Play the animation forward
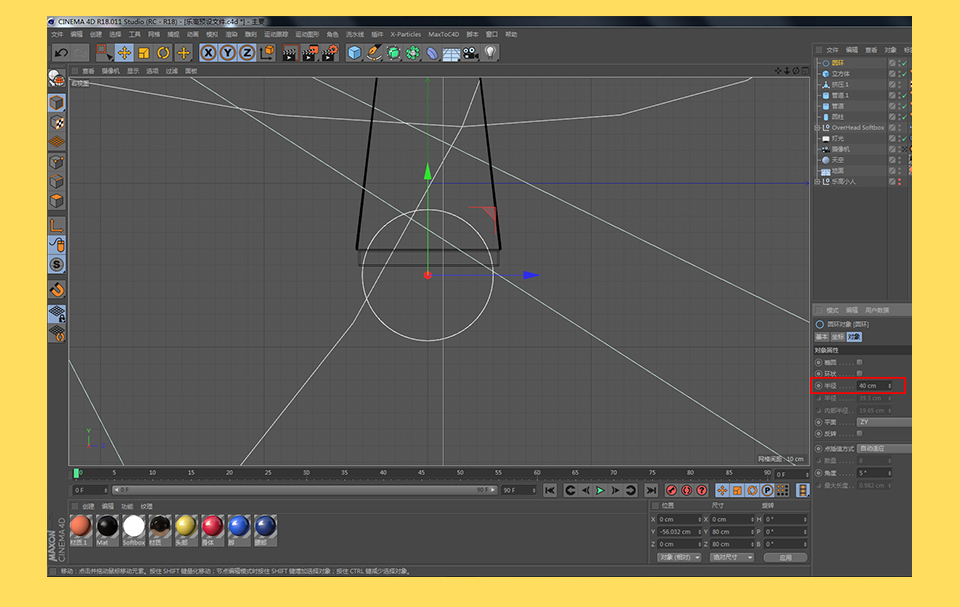The width and height of the screenshot is (960, 607). 601,490
